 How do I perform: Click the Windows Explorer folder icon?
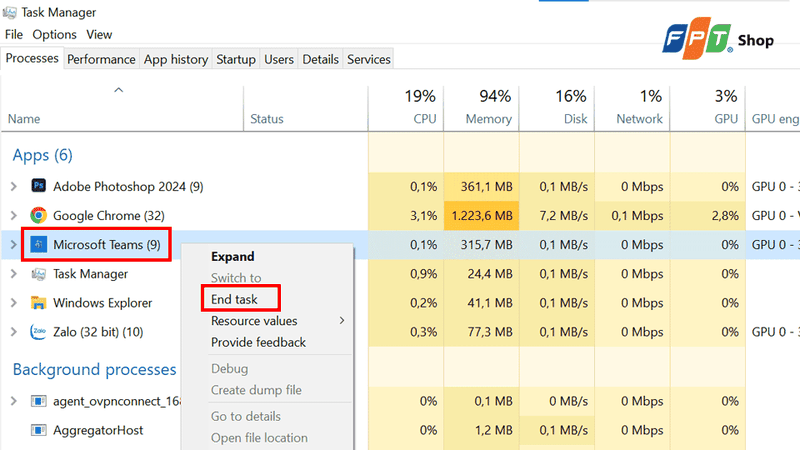click(x=38, y=303)
